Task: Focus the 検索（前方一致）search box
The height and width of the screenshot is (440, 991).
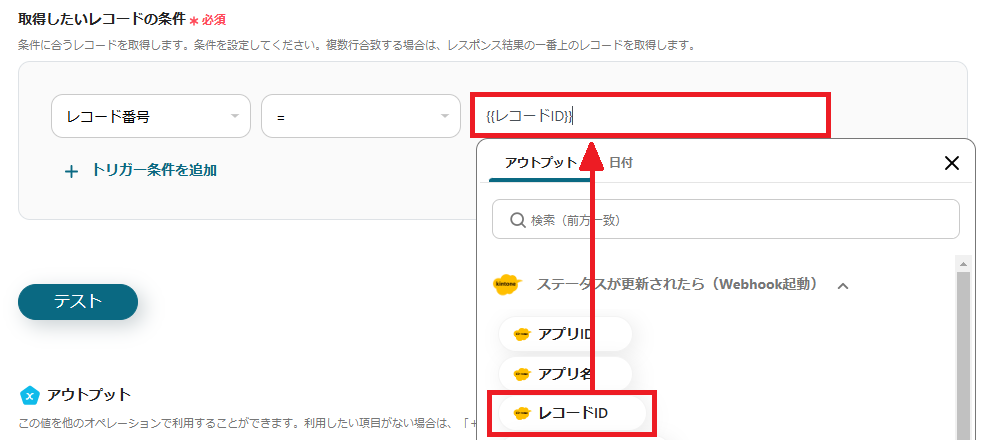Action: tap(726, 219)
